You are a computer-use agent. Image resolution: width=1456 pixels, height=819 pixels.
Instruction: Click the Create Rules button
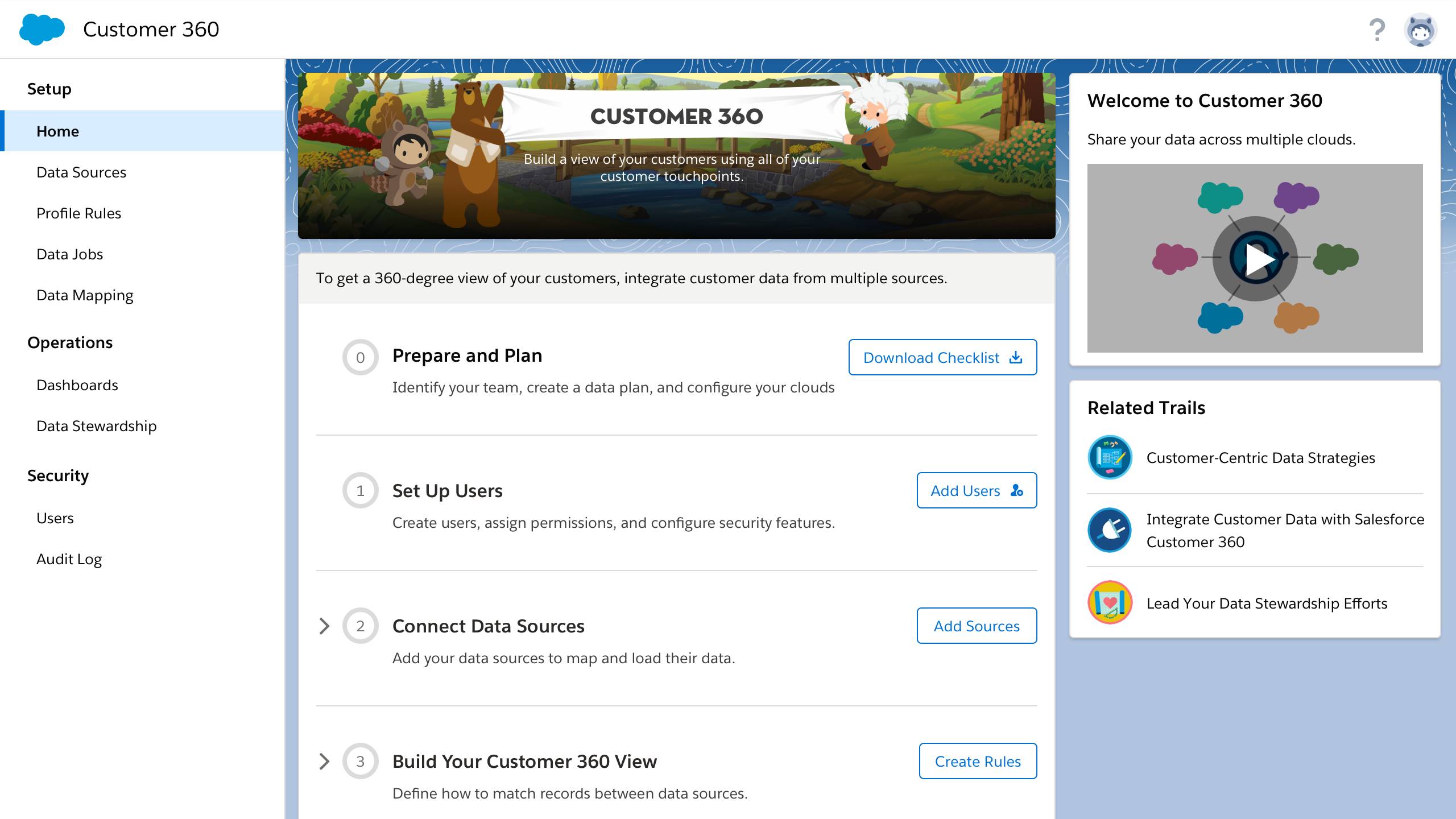[978, 761]
